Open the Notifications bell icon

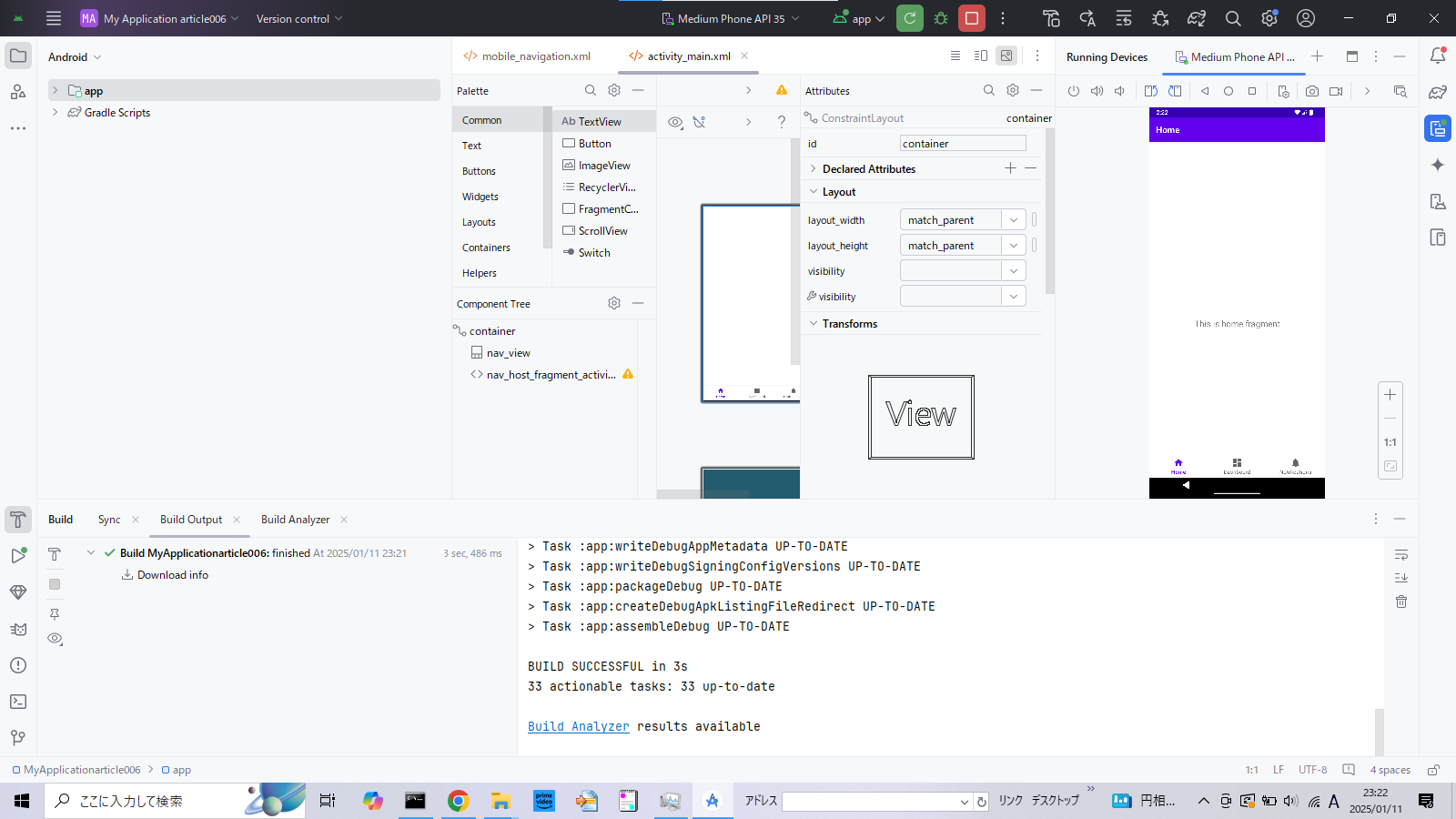[x=1438, y=56]
